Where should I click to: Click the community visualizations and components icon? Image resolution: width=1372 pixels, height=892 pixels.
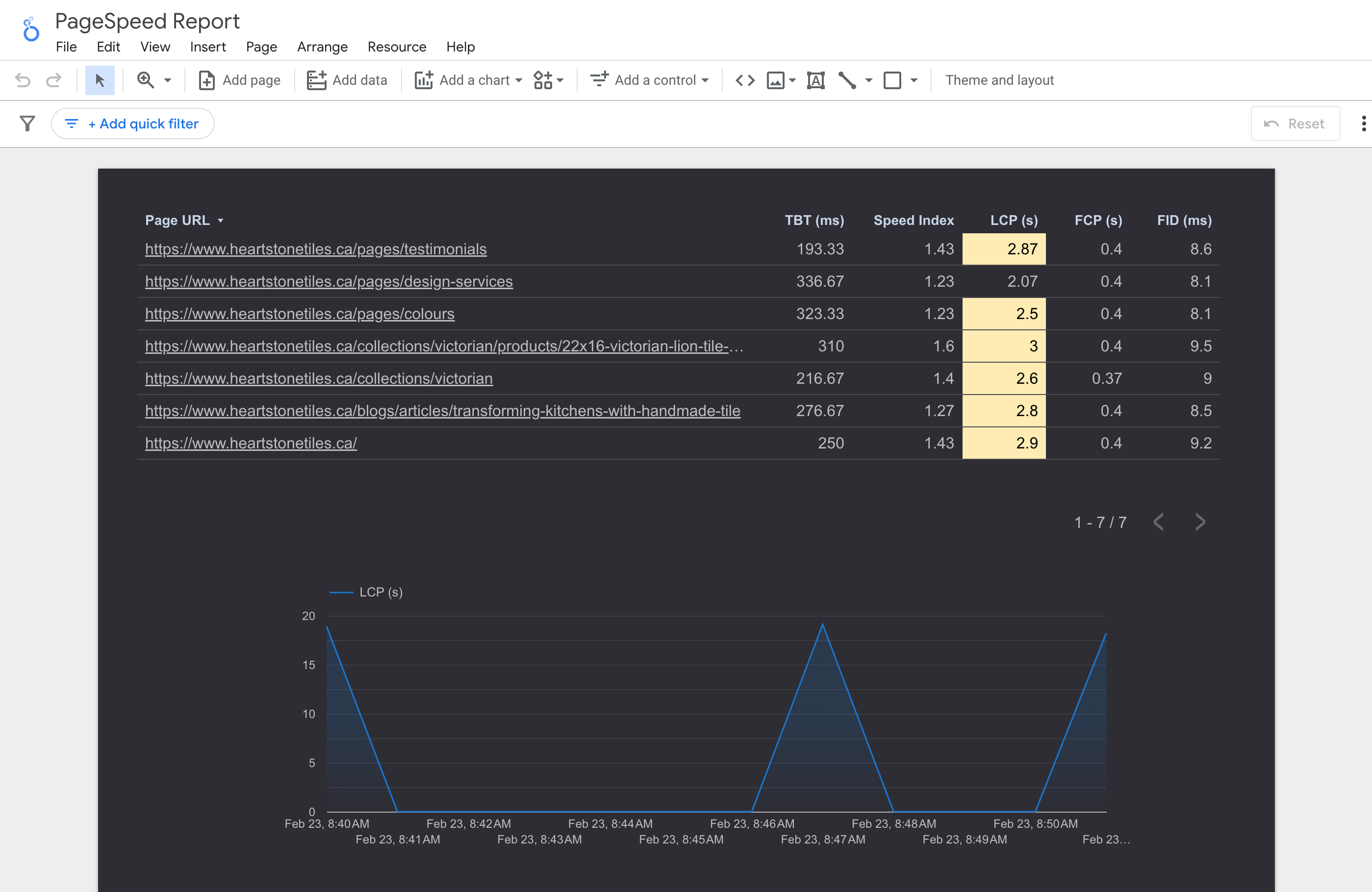(x=548, y=80)
